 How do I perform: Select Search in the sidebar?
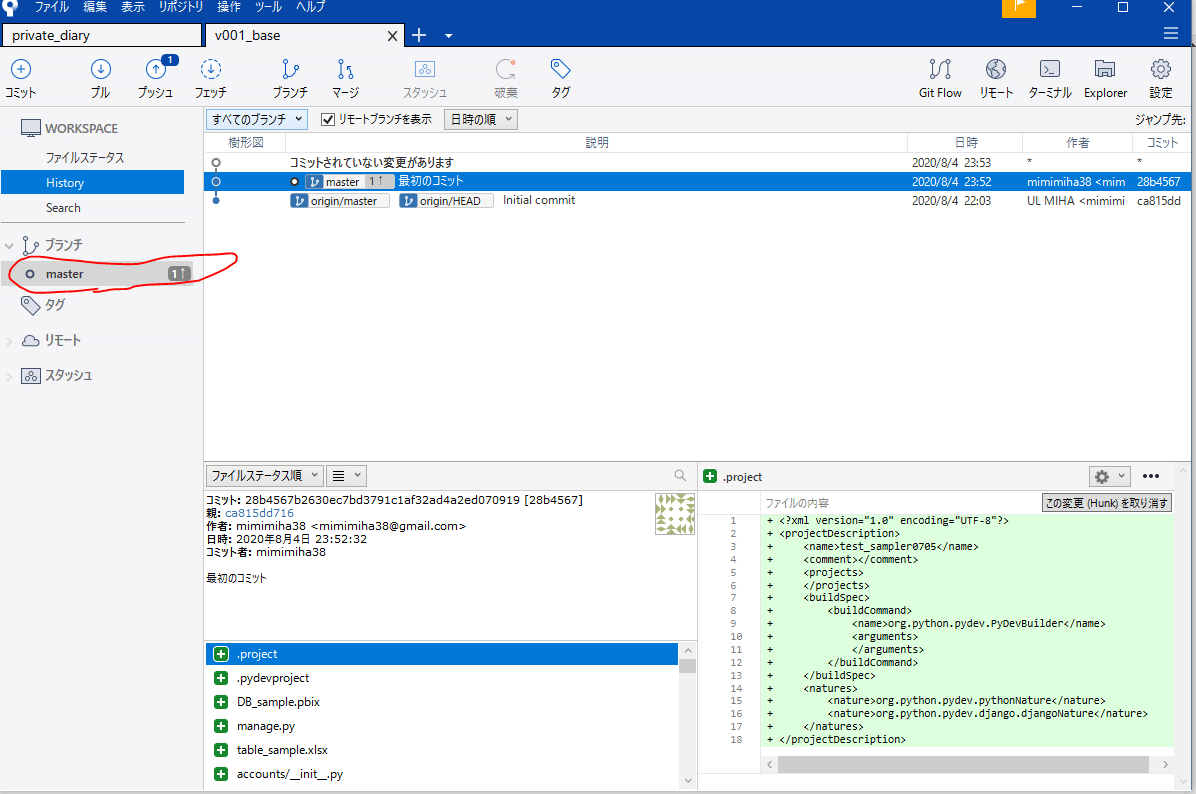coord(63,207)
